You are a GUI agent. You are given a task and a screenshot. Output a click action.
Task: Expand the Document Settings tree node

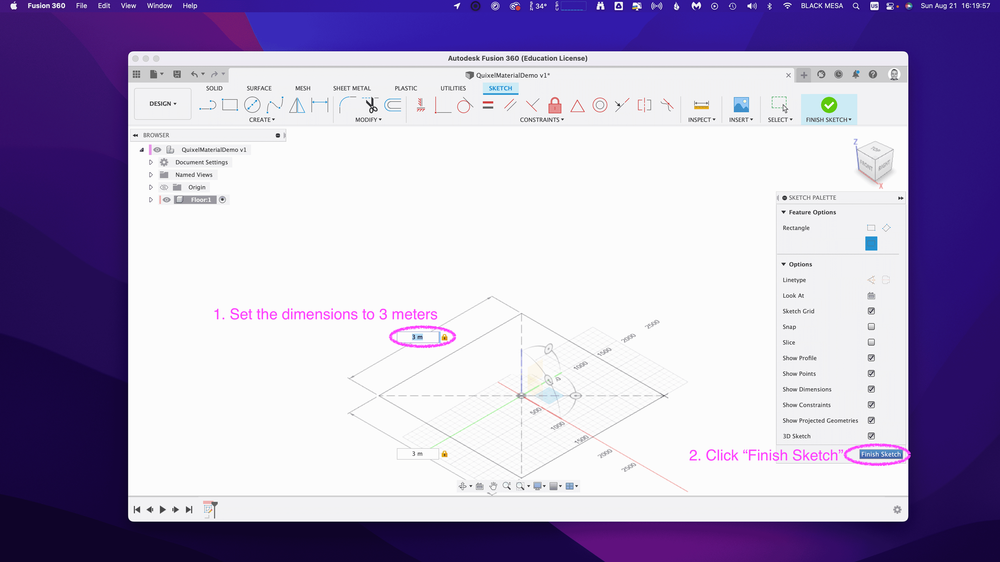tap(151, 163)
